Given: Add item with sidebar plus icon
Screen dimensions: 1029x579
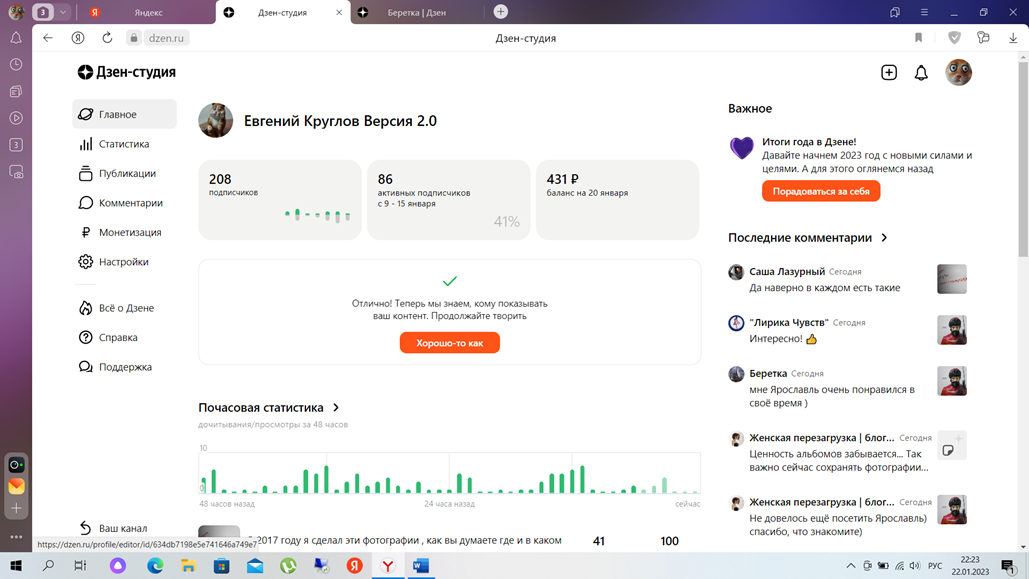Looking at the screenshot, I should pyautogui.click(x=16, y=508).
